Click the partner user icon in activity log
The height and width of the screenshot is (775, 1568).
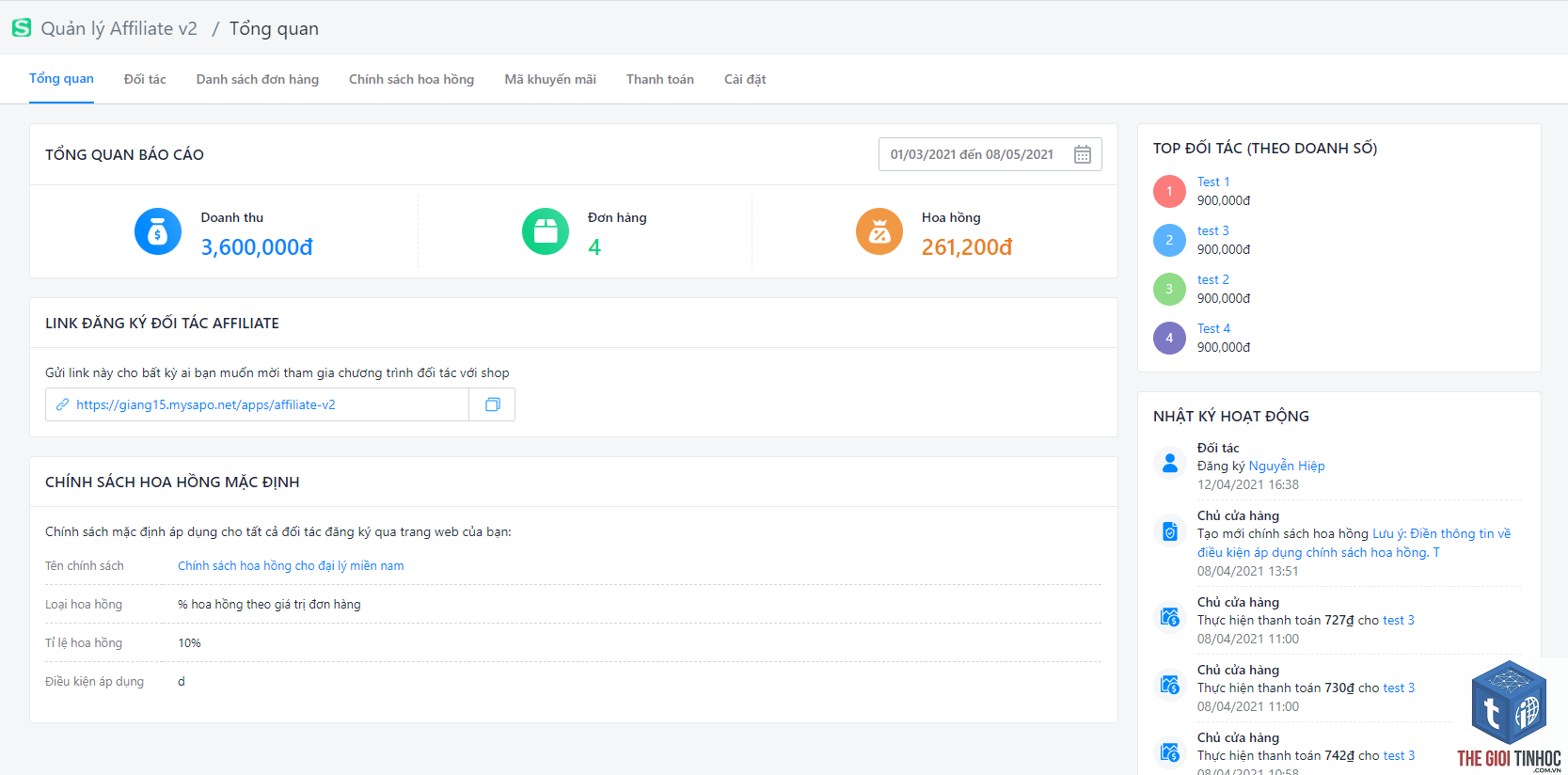(1169, 463)
